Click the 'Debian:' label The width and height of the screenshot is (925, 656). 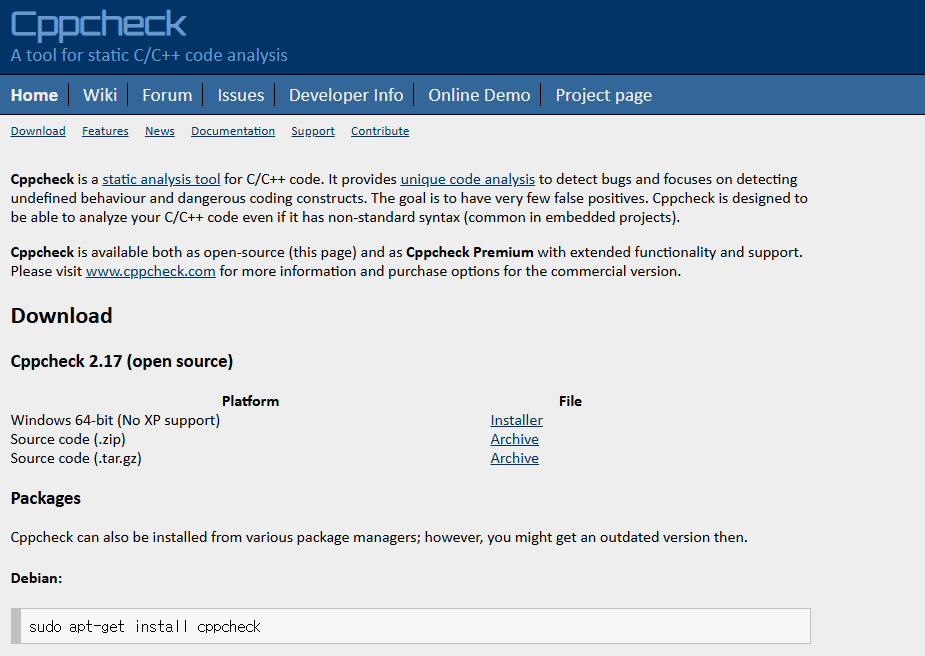(x=36, y=578)
